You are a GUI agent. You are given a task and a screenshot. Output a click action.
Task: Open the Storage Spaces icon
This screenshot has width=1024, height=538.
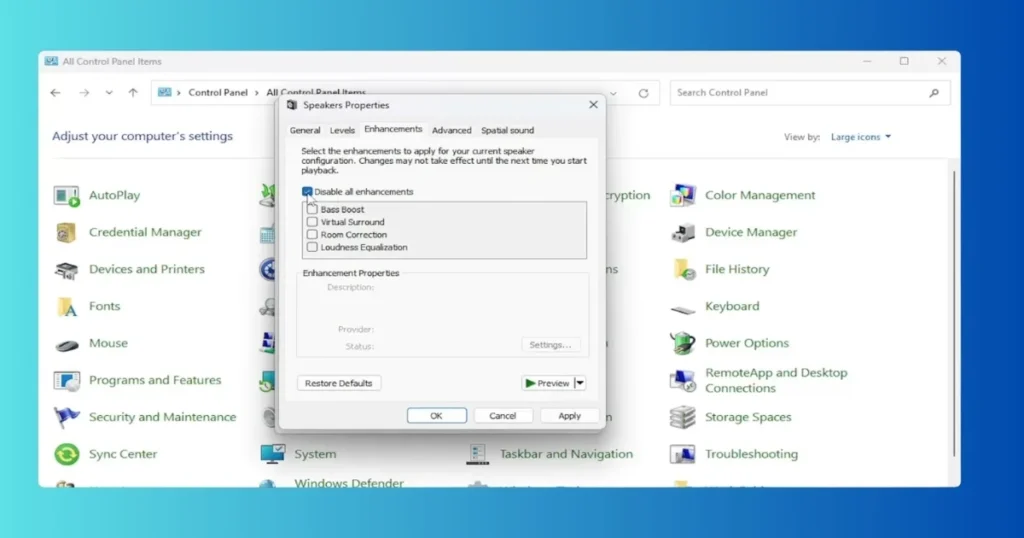coord(682,417)
